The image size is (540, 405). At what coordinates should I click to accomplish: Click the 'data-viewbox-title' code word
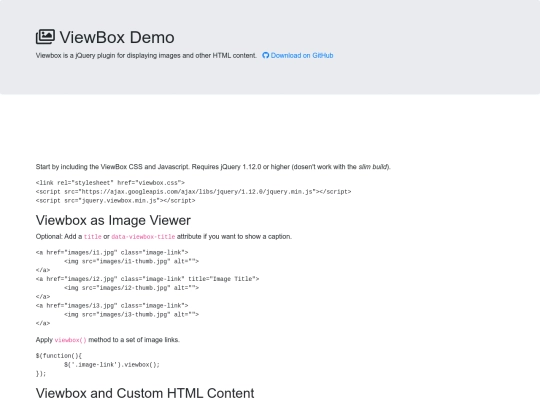click(143, 237)
